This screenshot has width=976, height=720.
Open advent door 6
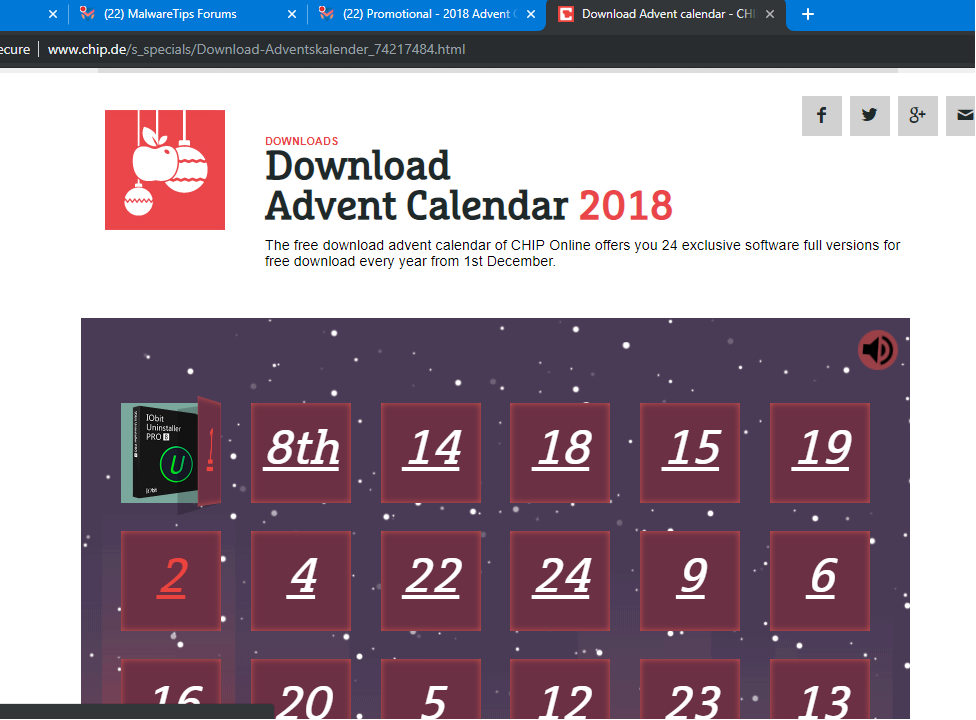click(x=820, y=581)
